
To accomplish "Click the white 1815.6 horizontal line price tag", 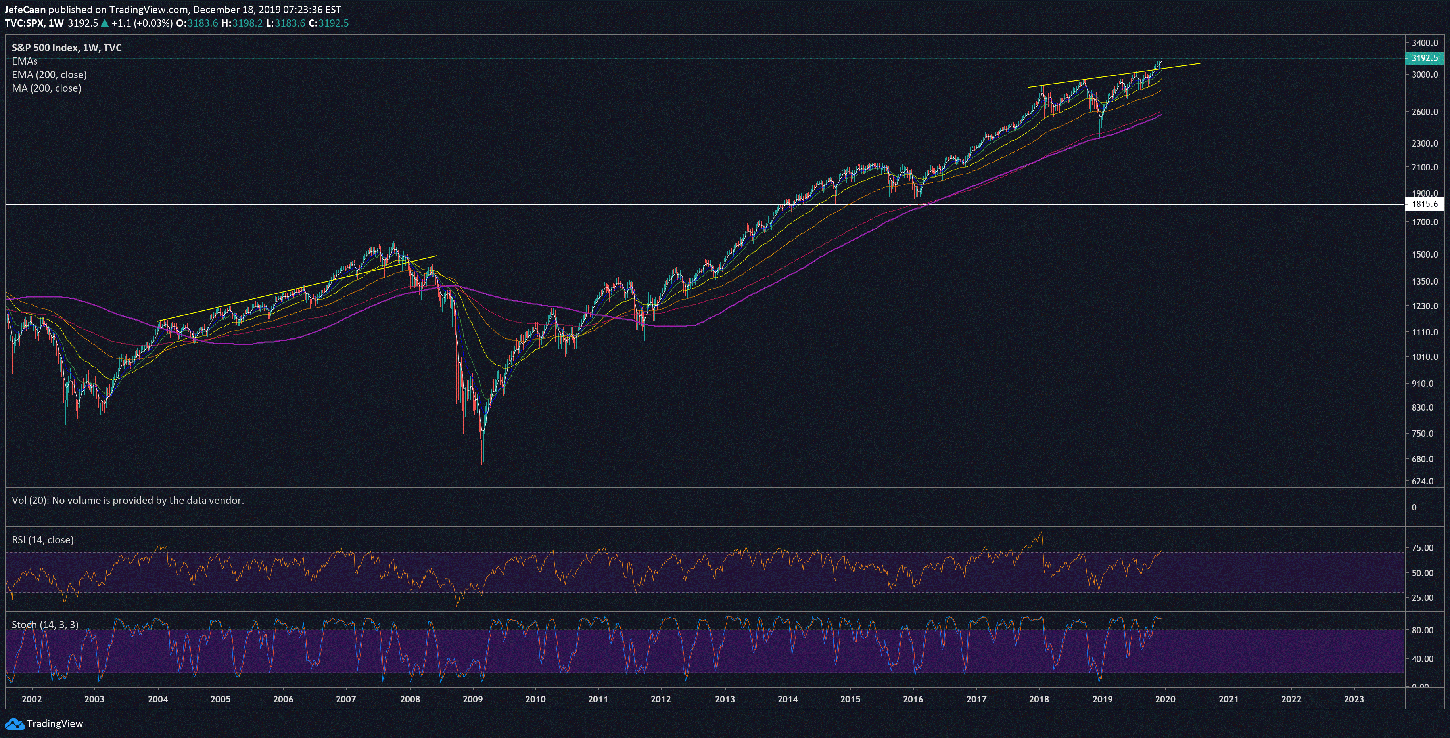I will 1423,204.
